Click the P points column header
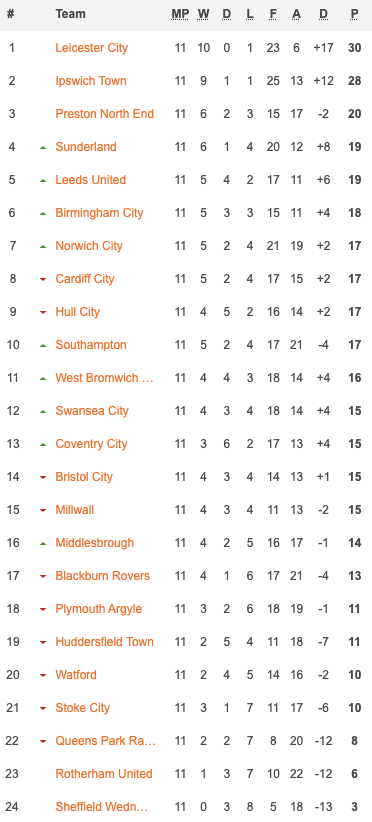Screen dimensions: 372x822 pos(355,14)
